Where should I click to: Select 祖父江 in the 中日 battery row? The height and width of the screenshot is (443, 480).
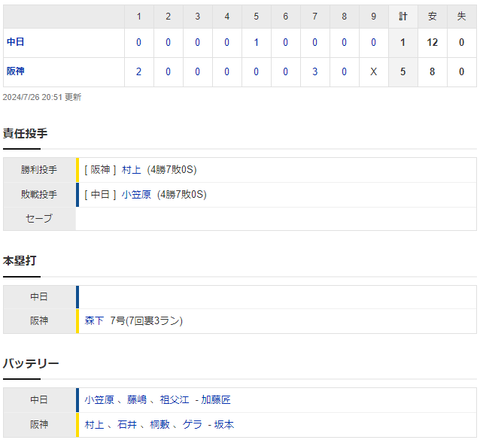pos(174,400)
